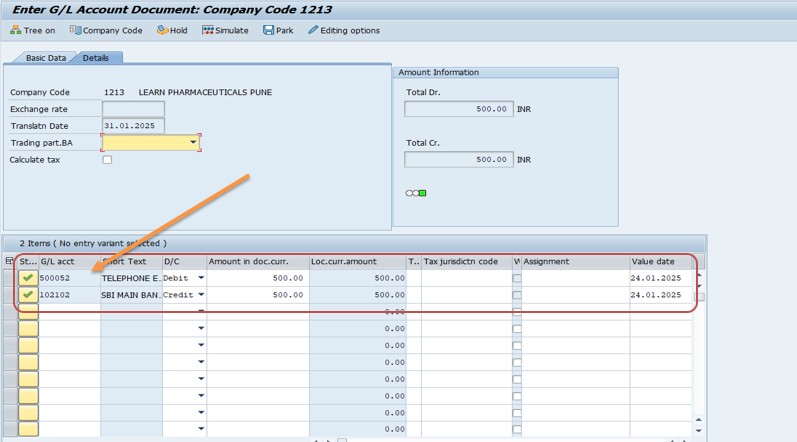Click the Value date column header

(661, 262)
